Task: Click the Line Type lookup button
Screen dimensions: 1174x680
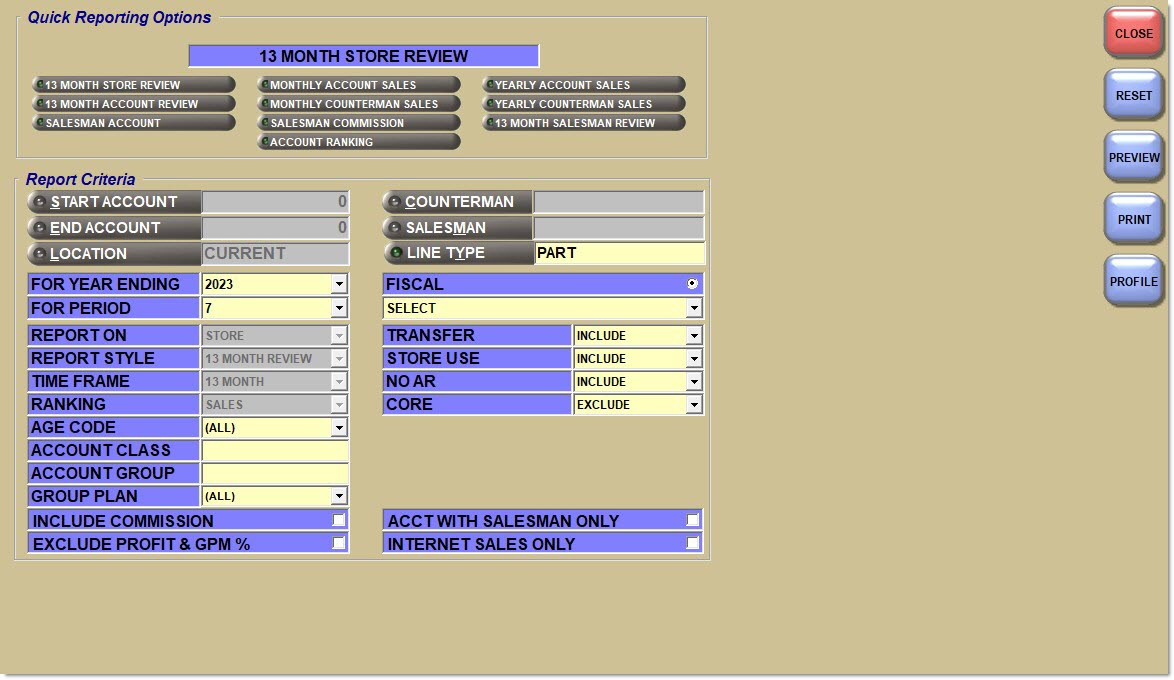Action: [x=457, y=253]
